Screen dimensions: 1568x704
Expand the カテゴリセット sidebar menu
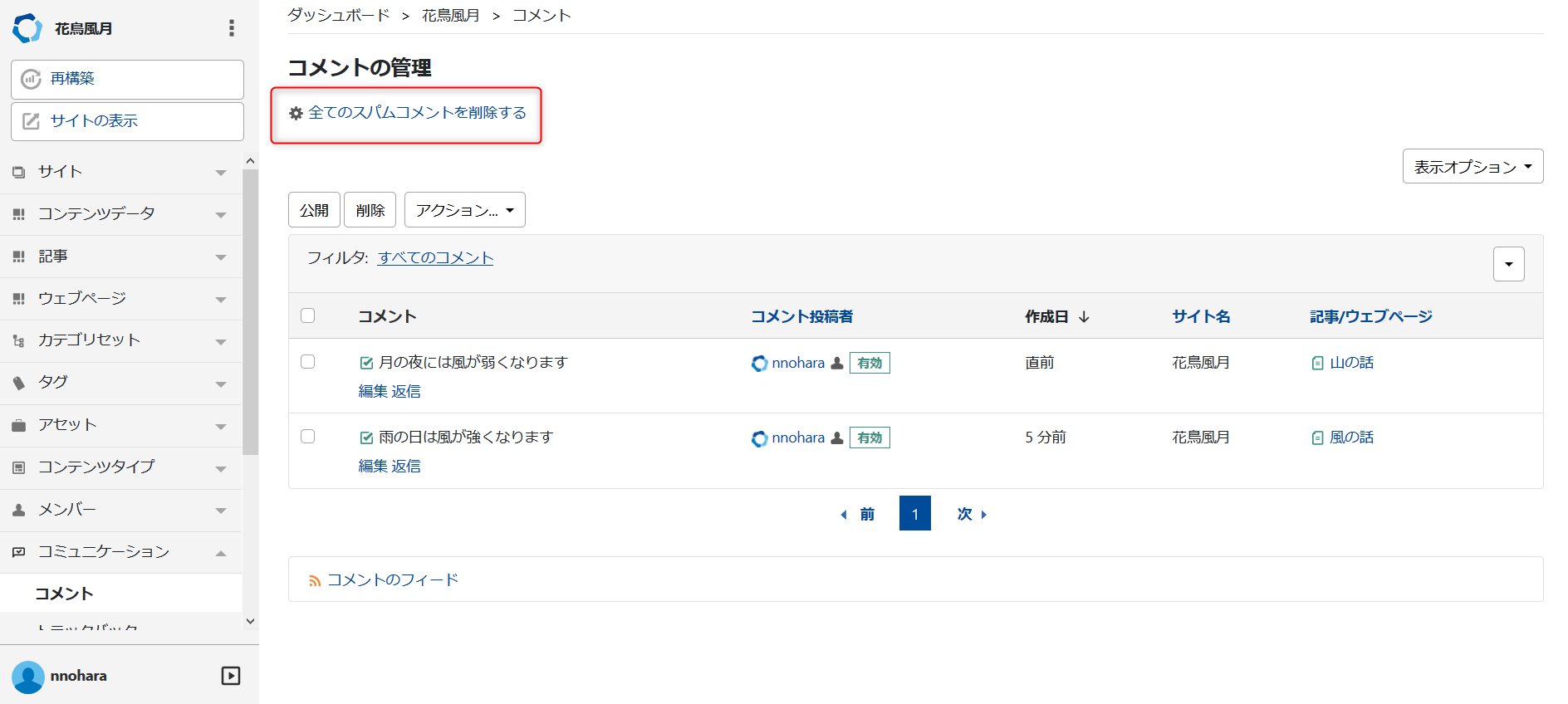221,342
